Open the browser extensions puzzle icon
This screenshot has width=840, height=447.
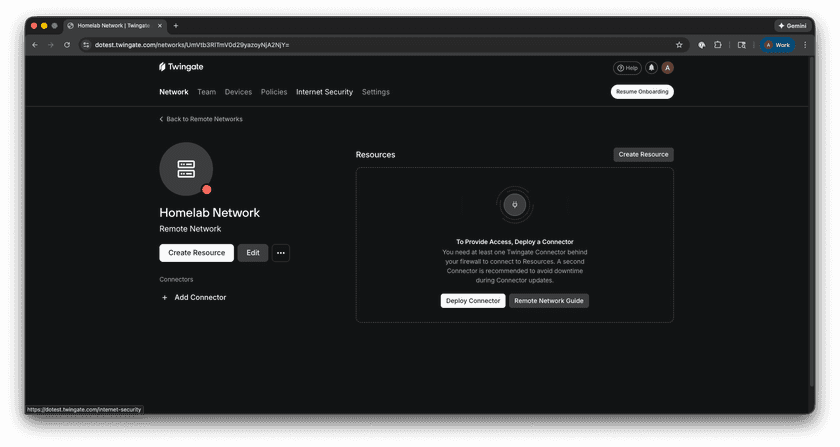(717, 45)
